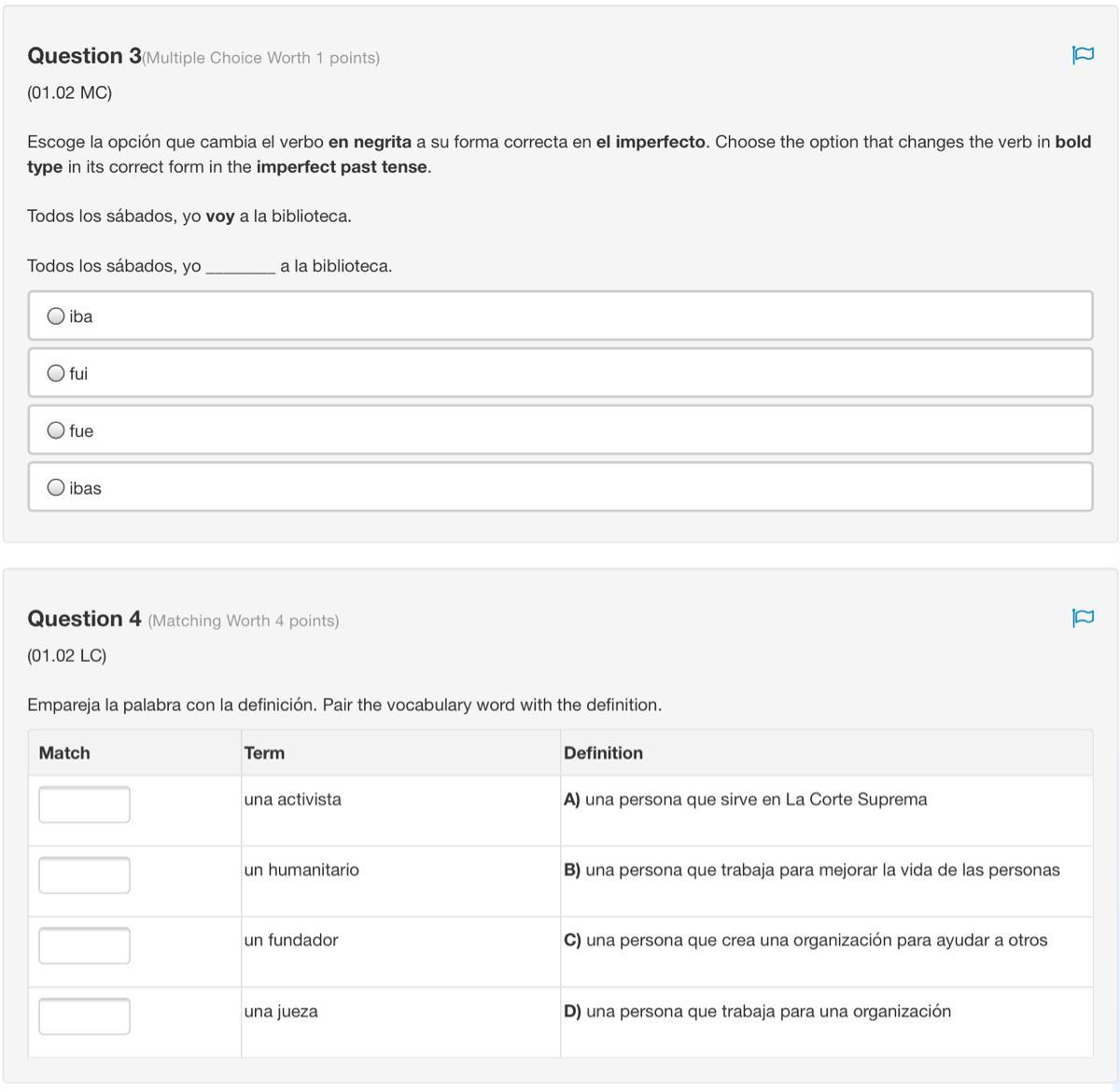Click the 'Term' column header
The height and width of the screenshot is (1092, 1120).
pyautogui.click(x=264, y=753)
